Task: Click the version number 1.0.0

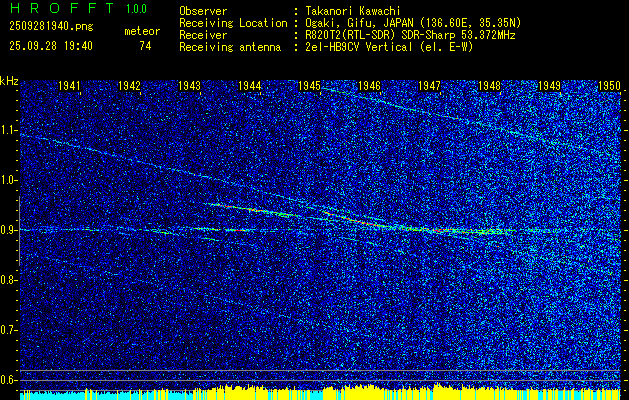Action: click(136, 9)
